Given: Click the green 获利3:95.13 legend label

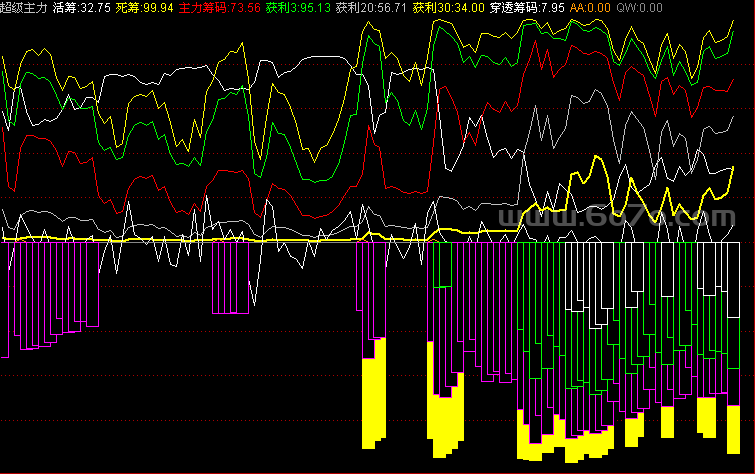Looking at the screenshot, I should click(298, 8).
